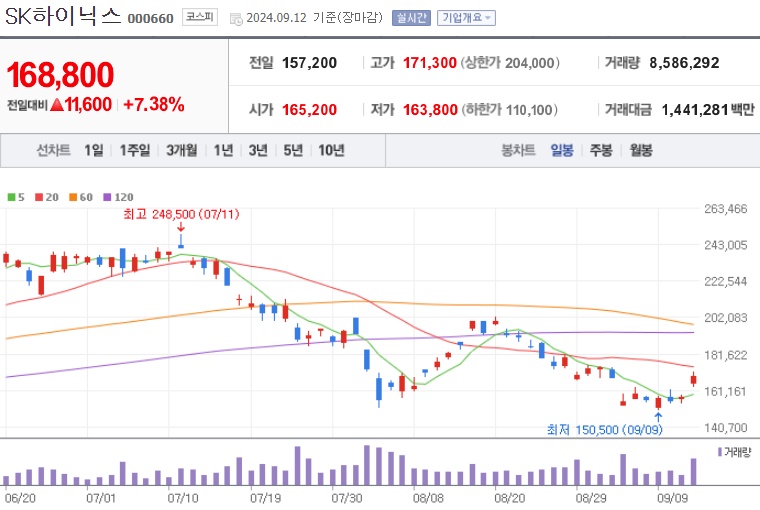
Task: Switch to the 1년 chart range
Action: [223, 150]
